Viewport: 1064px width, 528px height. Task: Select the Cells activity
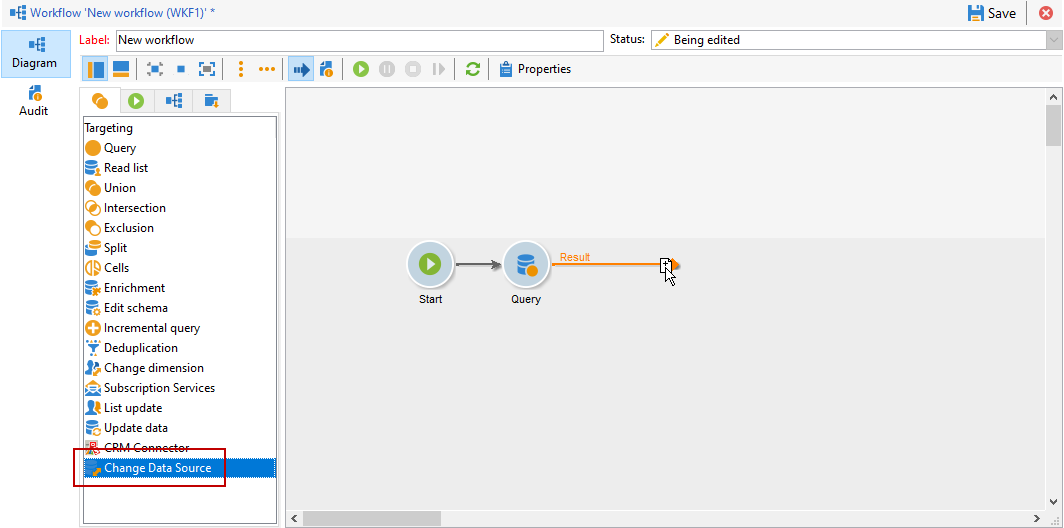(180, 268)
